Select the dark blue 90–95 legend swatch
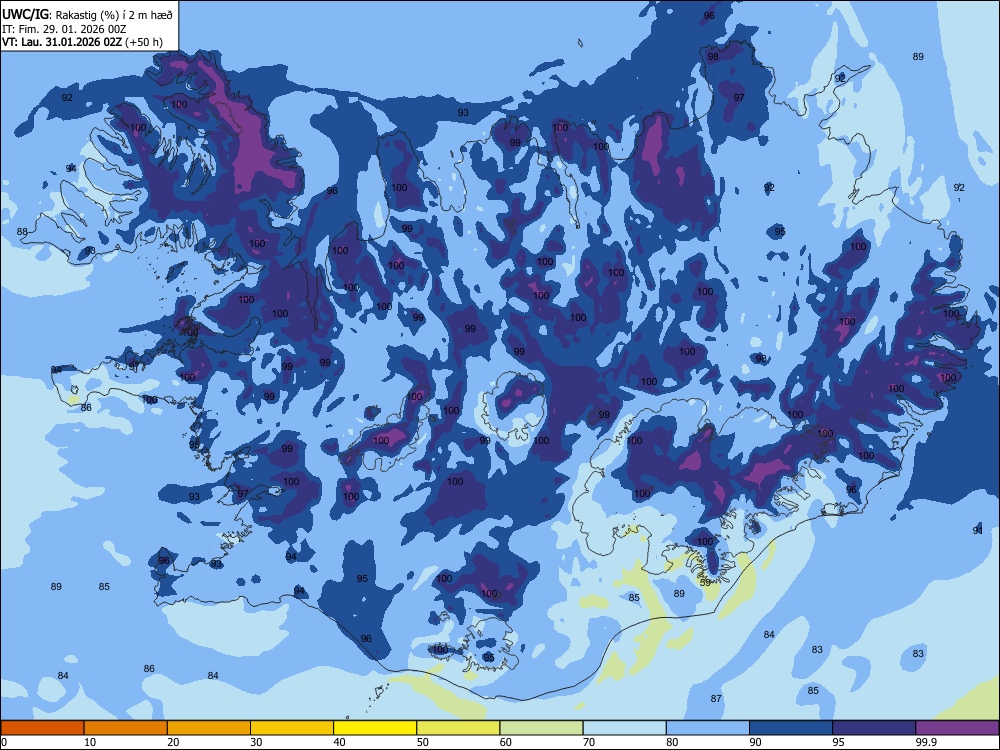Screen dimensions: 1000x750 tap(791, 728)
